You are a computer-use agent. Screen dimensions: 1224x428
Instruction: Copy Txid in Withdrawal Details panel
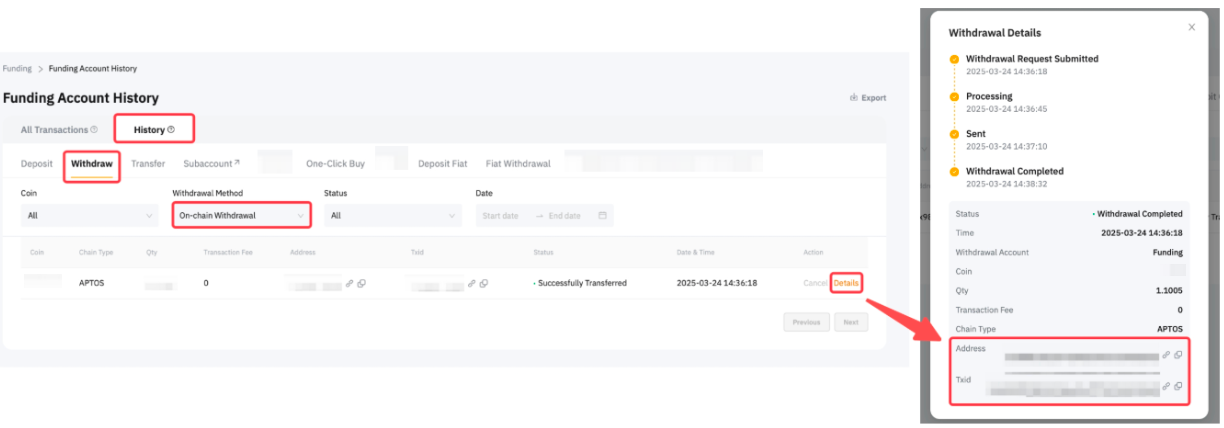pos(1178,386)
